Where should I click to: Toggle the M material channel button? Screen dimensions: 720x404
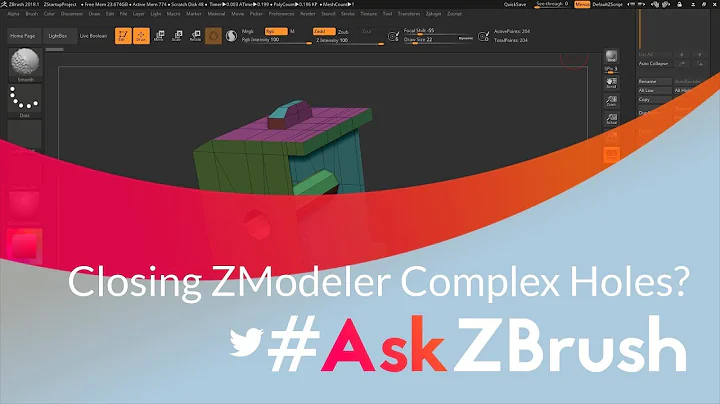point(292,31)
